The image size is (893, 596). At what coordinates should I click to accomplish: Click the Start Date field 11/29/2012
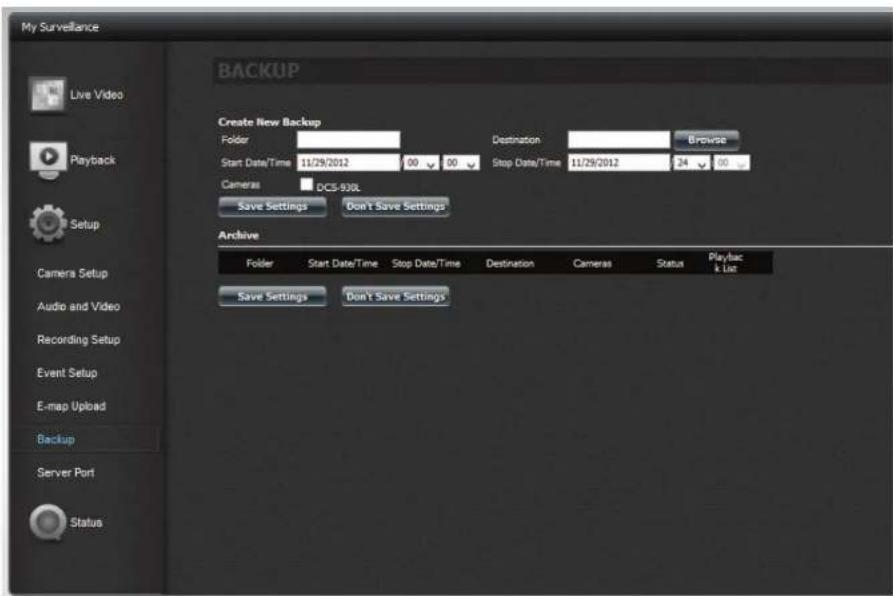coord(349,163)
